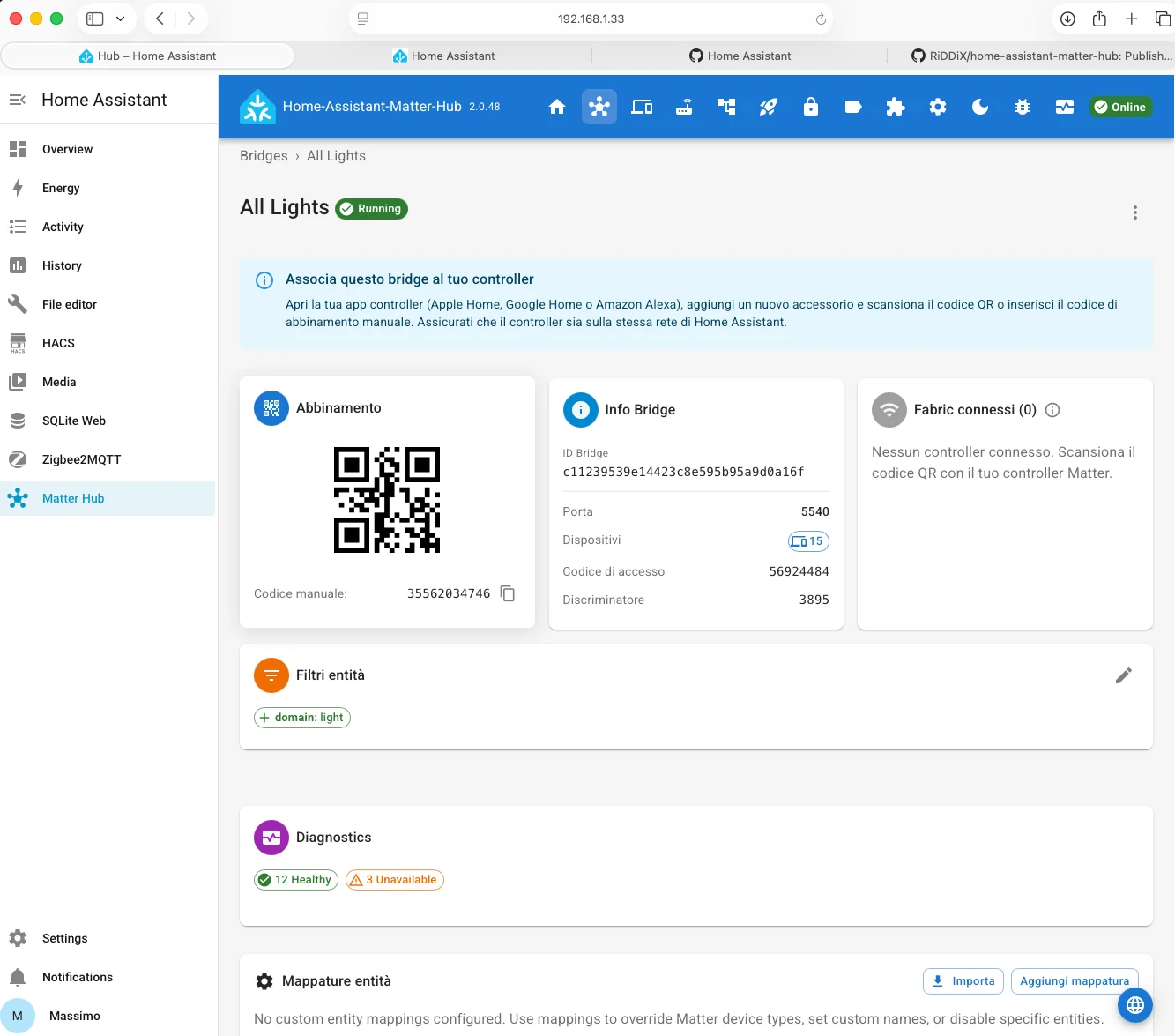
Task: Open the share icon in Safari
Action: (x=1099, y=19)
